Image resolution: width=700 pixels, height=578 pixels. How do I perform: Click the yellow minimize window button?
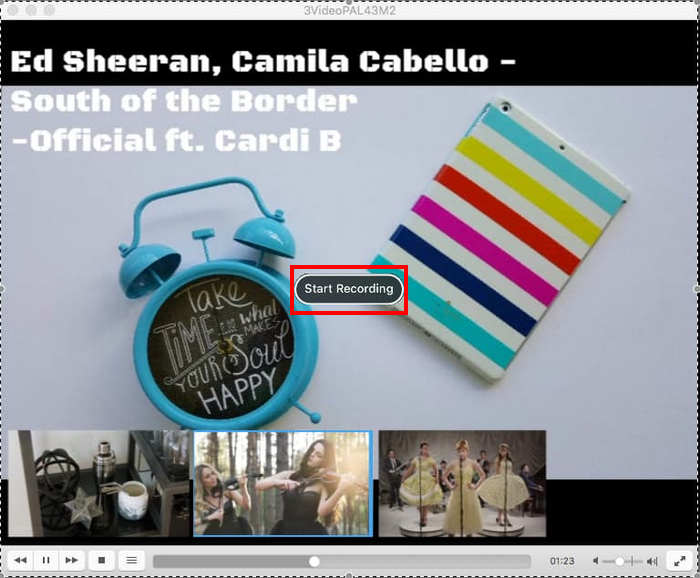pyautogui.click(x=31, y=10)
